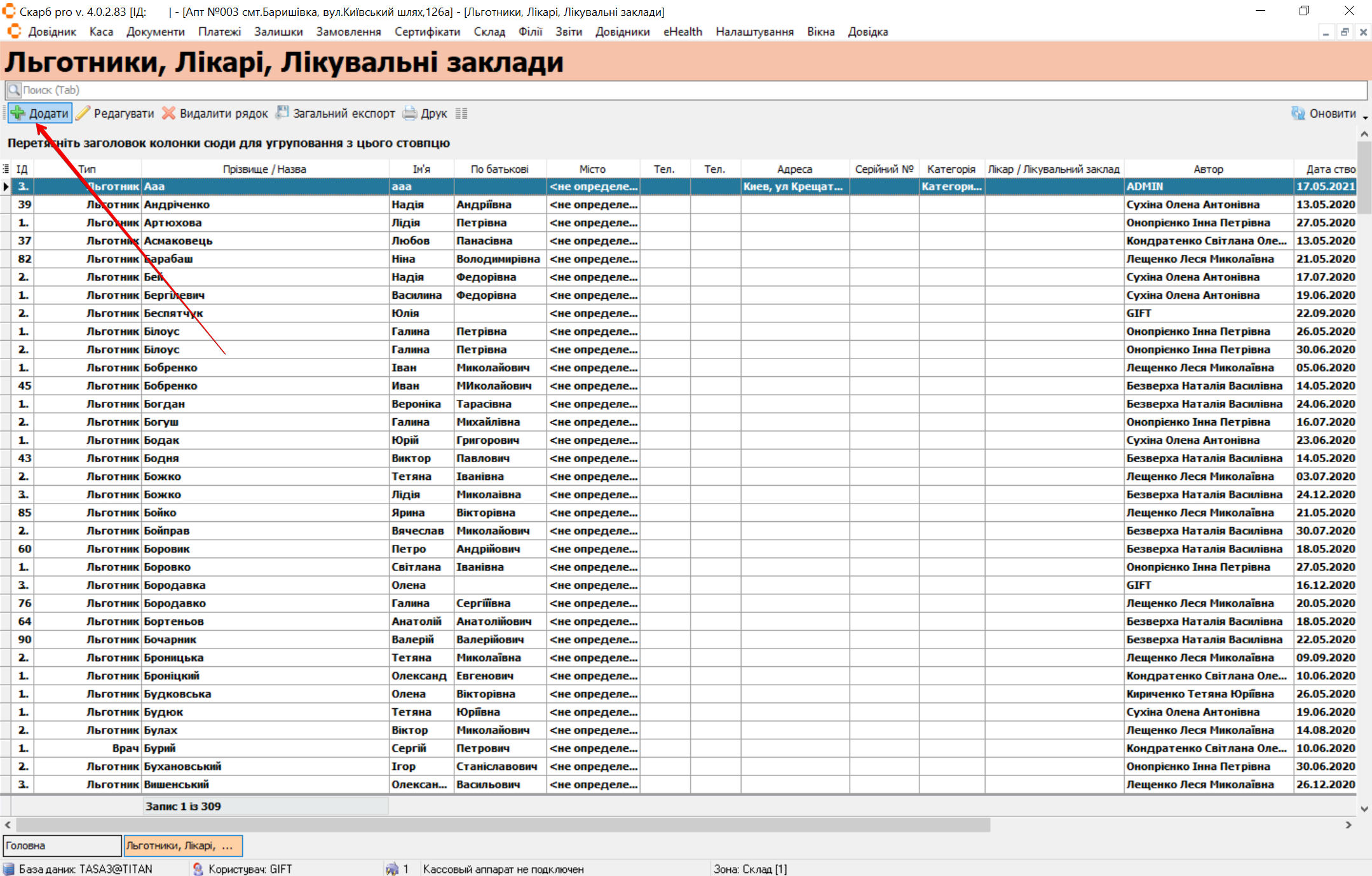
Task: Sort by the Прізвище / Назва column header
Action: (264, 169)
